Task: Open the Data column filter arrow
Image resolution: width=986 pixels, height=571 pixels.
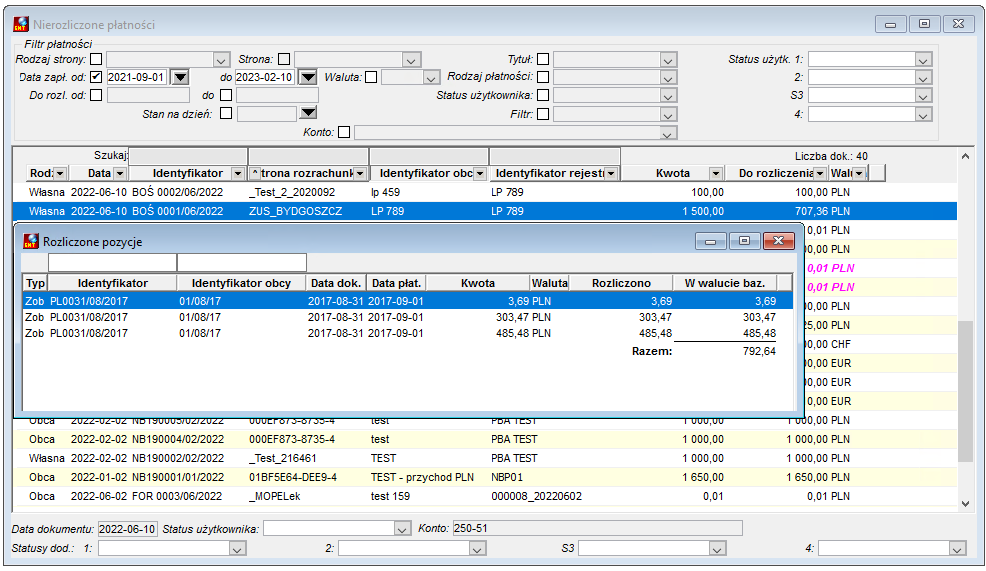Action: pos(119,174)
